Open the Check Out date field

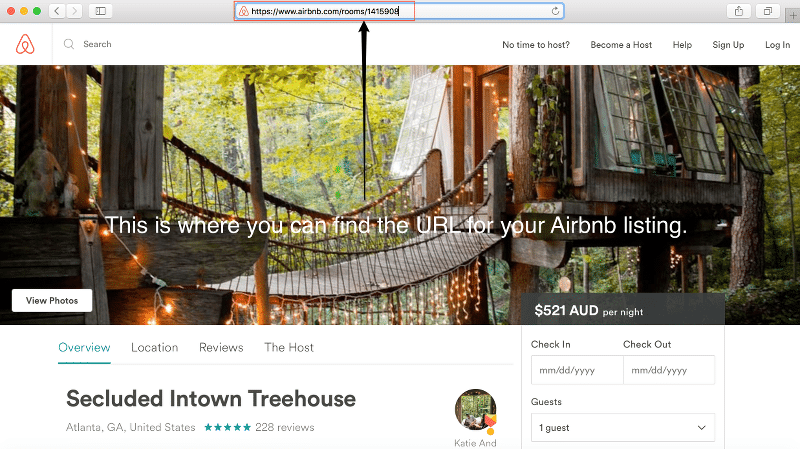[x=669, y=370]
